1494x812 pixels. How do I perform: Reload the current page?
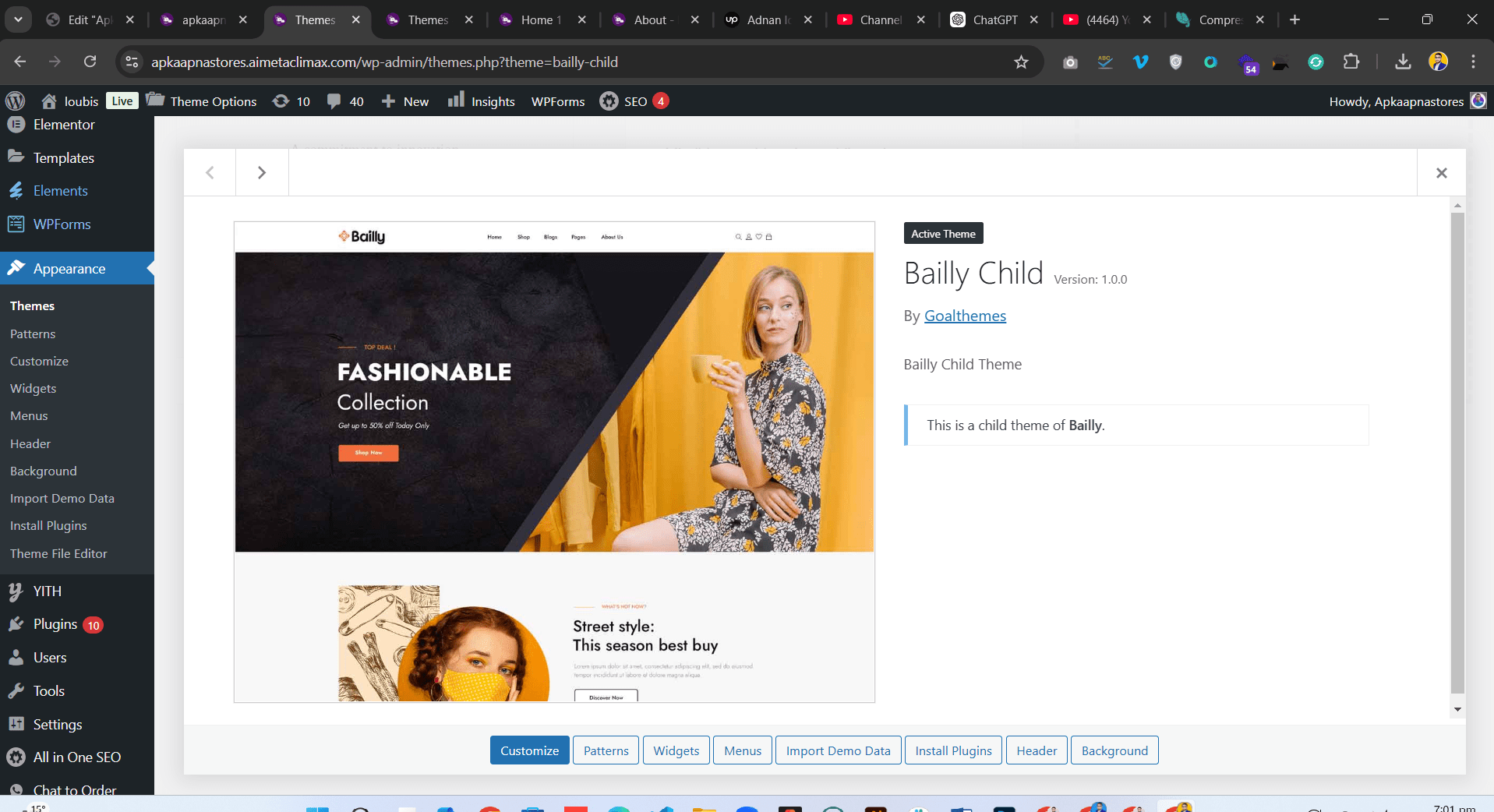coord(90,62)
